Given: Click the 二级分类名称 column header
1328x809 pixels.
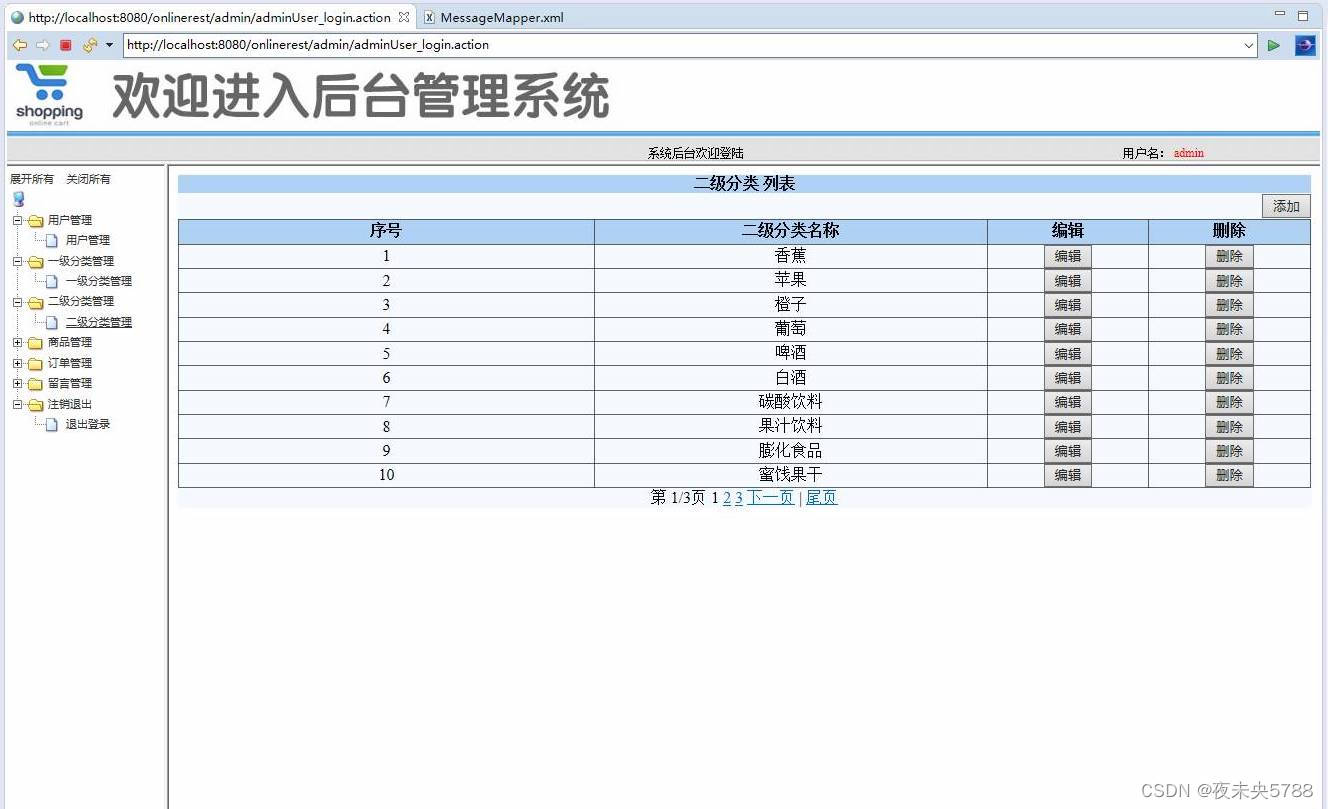Looking at the screenshot, I should 790,231.
